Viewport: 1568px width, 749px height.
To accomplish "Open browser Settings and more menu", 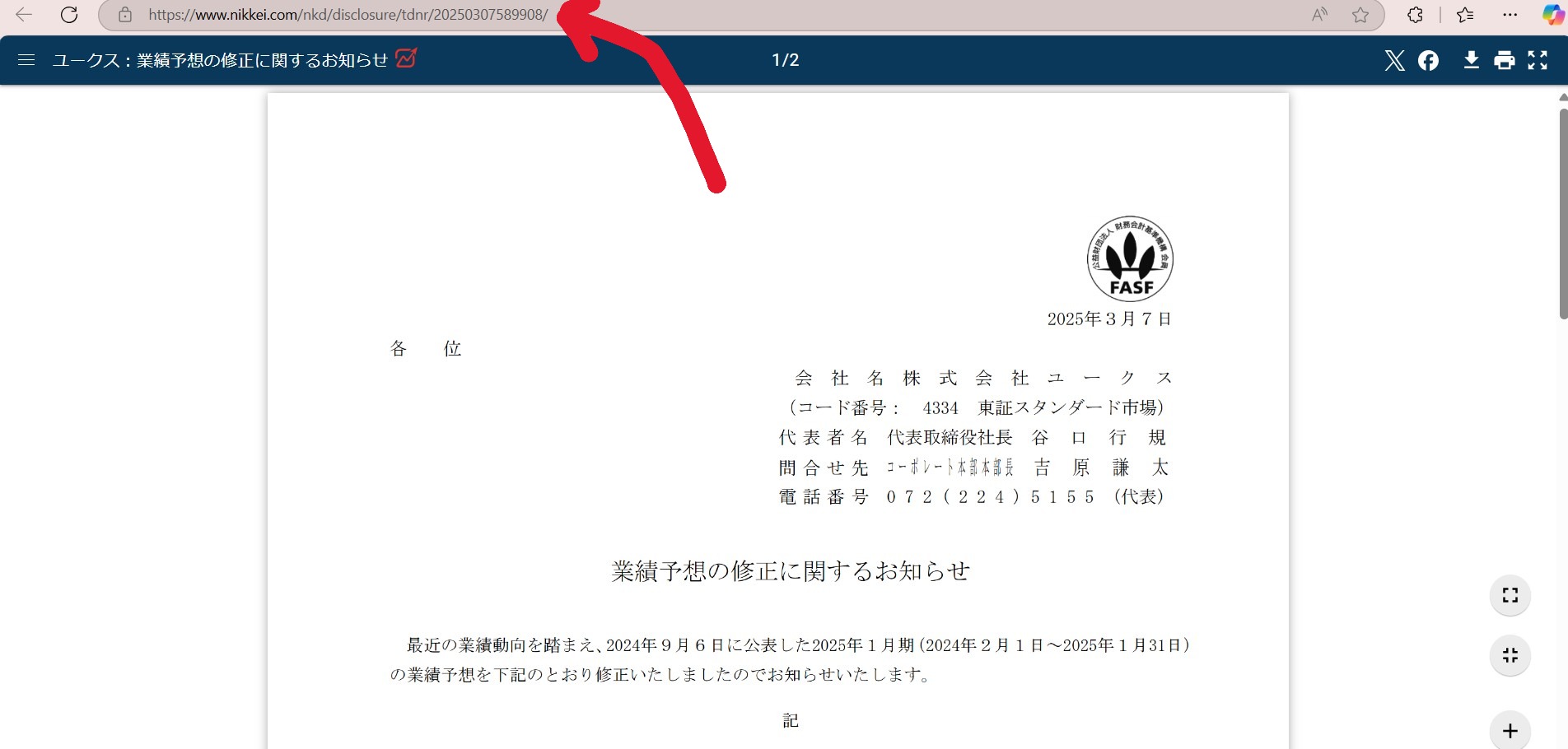I will coord(1510,15).
